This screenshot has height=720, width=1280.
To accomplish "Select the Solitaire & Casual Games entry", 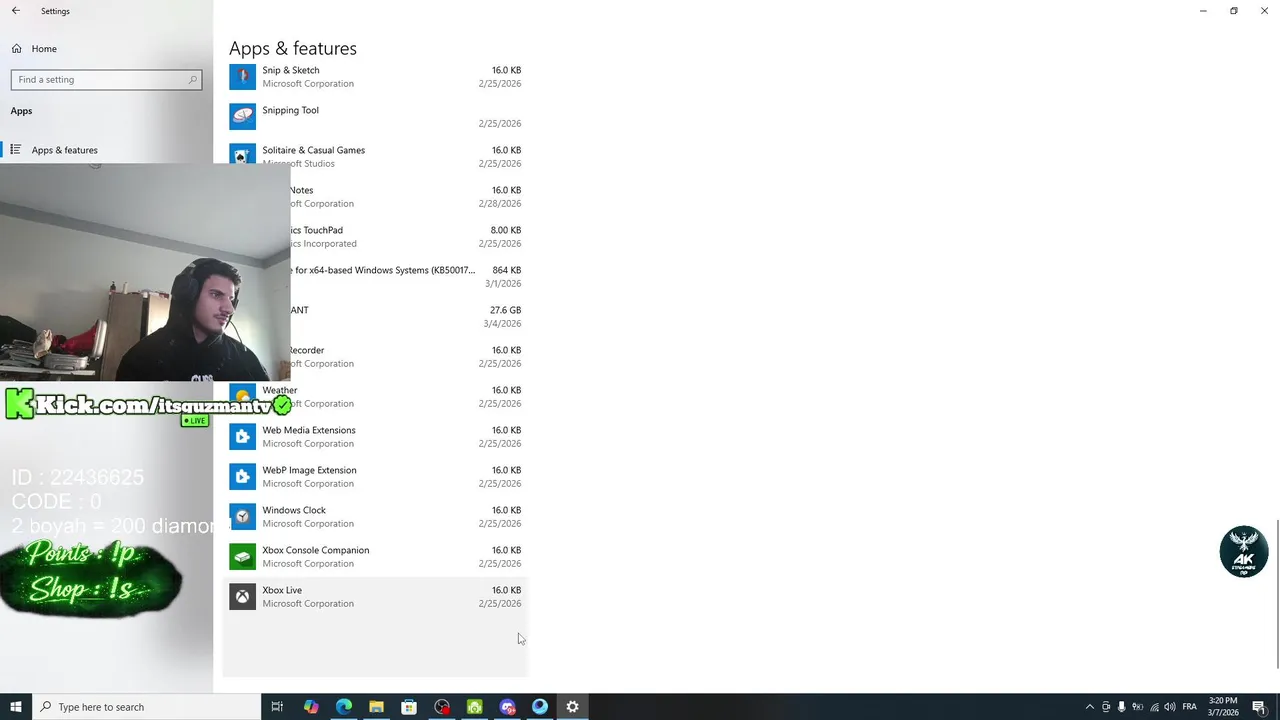I will point(375,157).
